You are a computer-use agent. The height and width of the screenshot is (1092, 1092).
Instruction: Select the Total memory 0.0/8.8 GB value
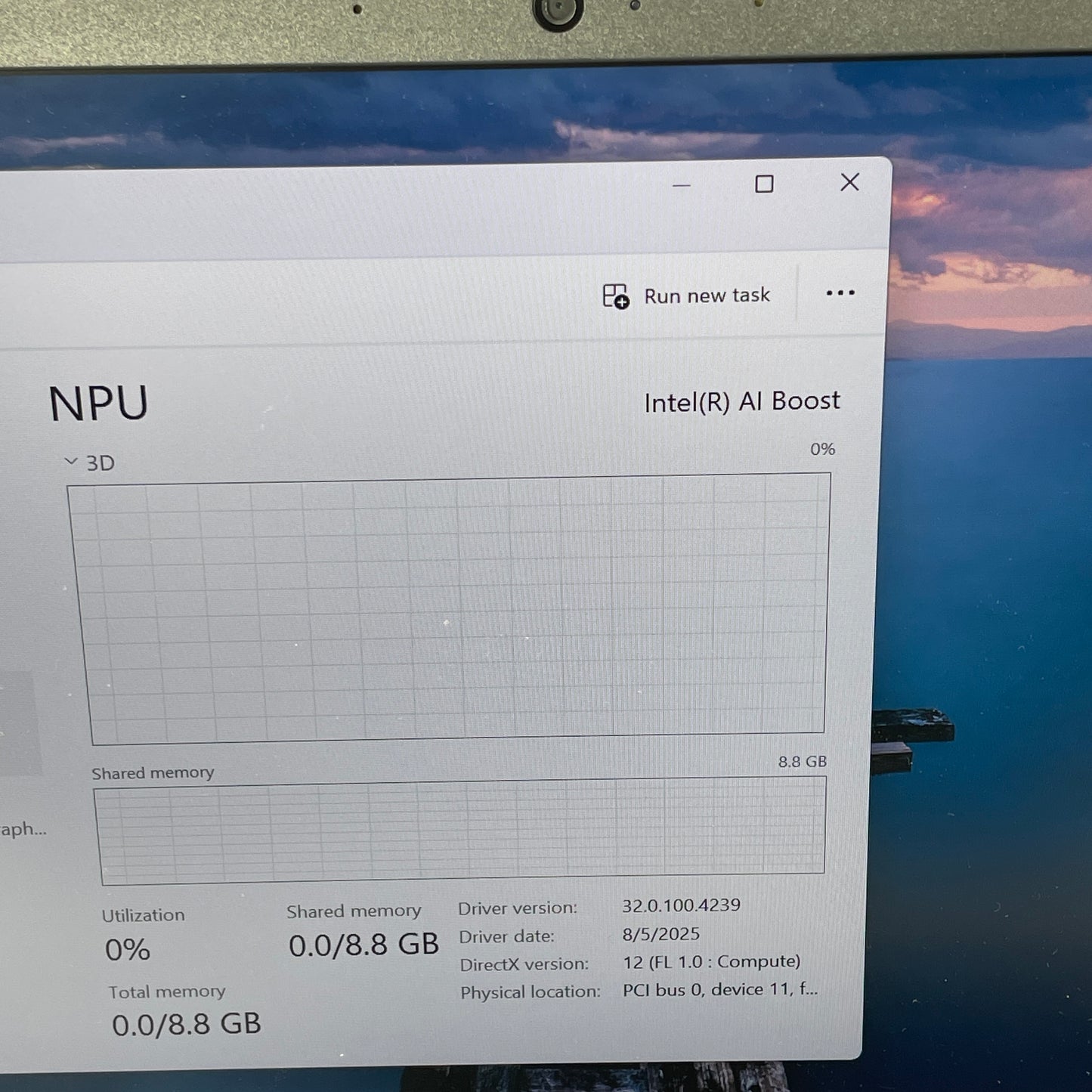[187, 1024]
